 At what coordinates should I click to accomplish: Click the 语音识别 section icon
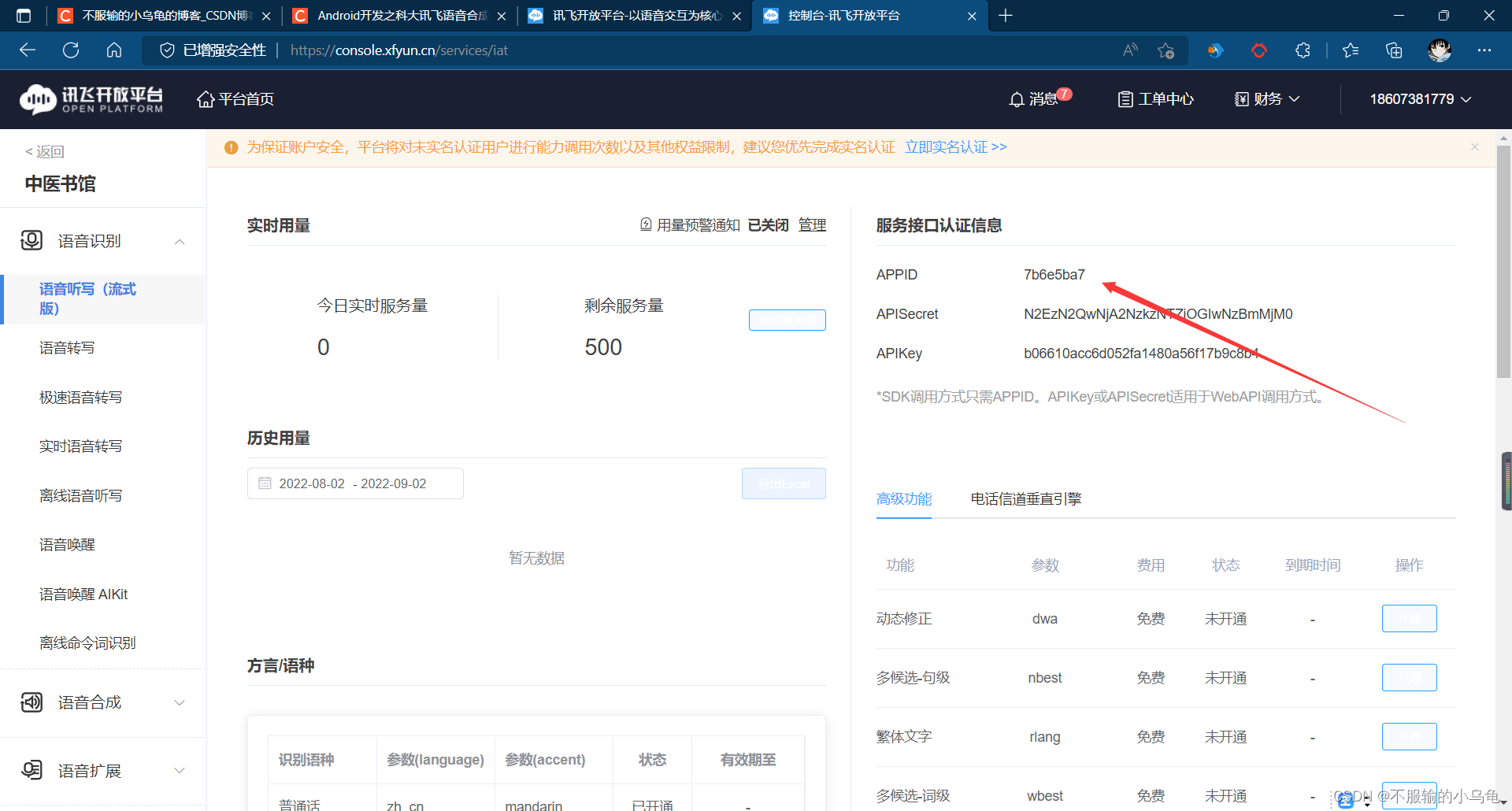tap(31, 240)
